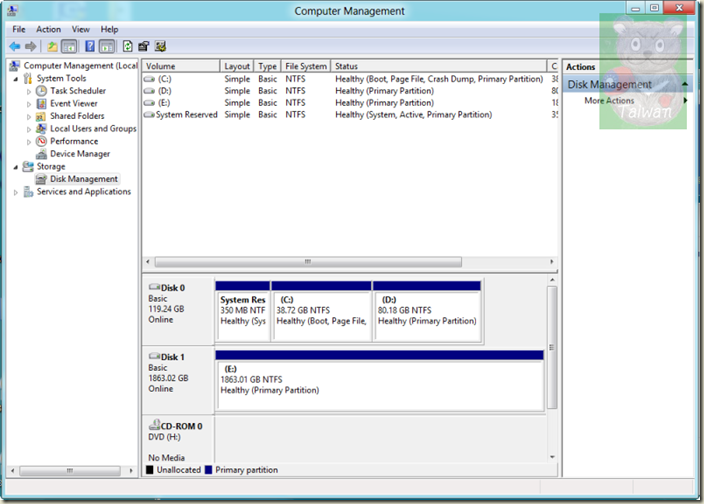
Task: Collapse the Storage tree node
Action: tap(16, 167)
